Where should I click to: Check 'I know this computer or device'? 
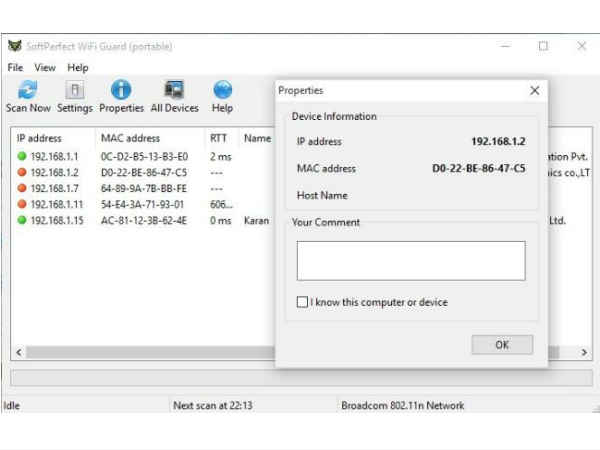(302, 302)
